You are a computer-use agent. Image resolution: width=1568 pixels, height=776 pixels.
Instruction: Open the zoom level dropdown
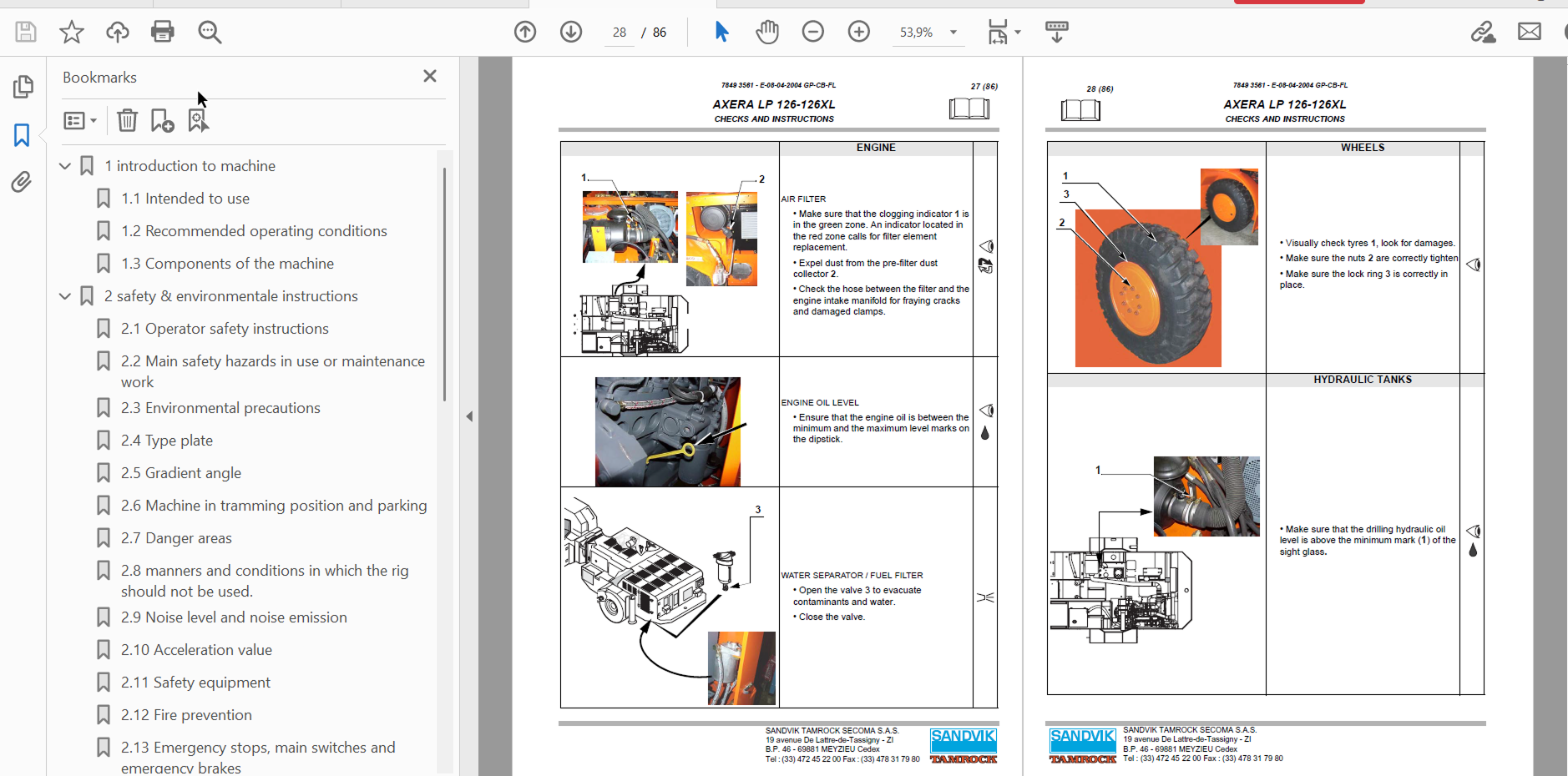pos(953,33)
